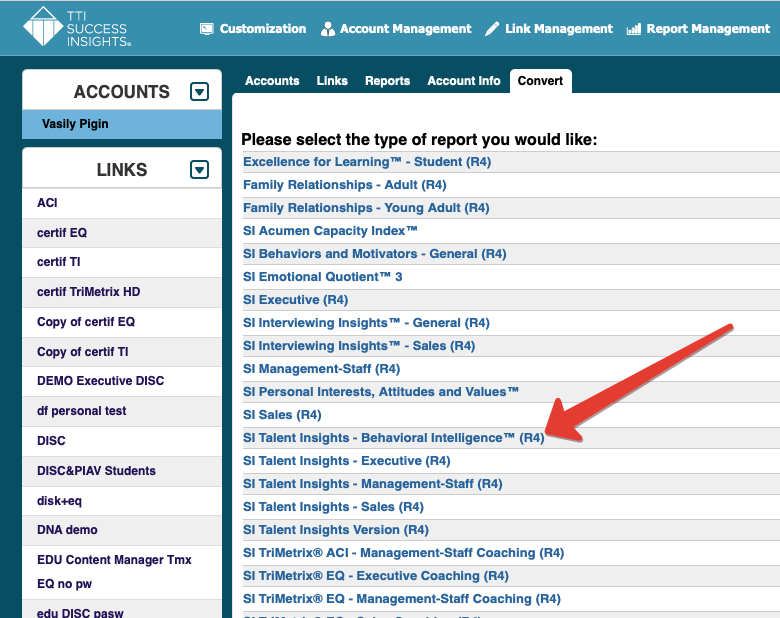Switch to the Reports tab
This screenshot has height=618, width=780.
coord(387,81)
